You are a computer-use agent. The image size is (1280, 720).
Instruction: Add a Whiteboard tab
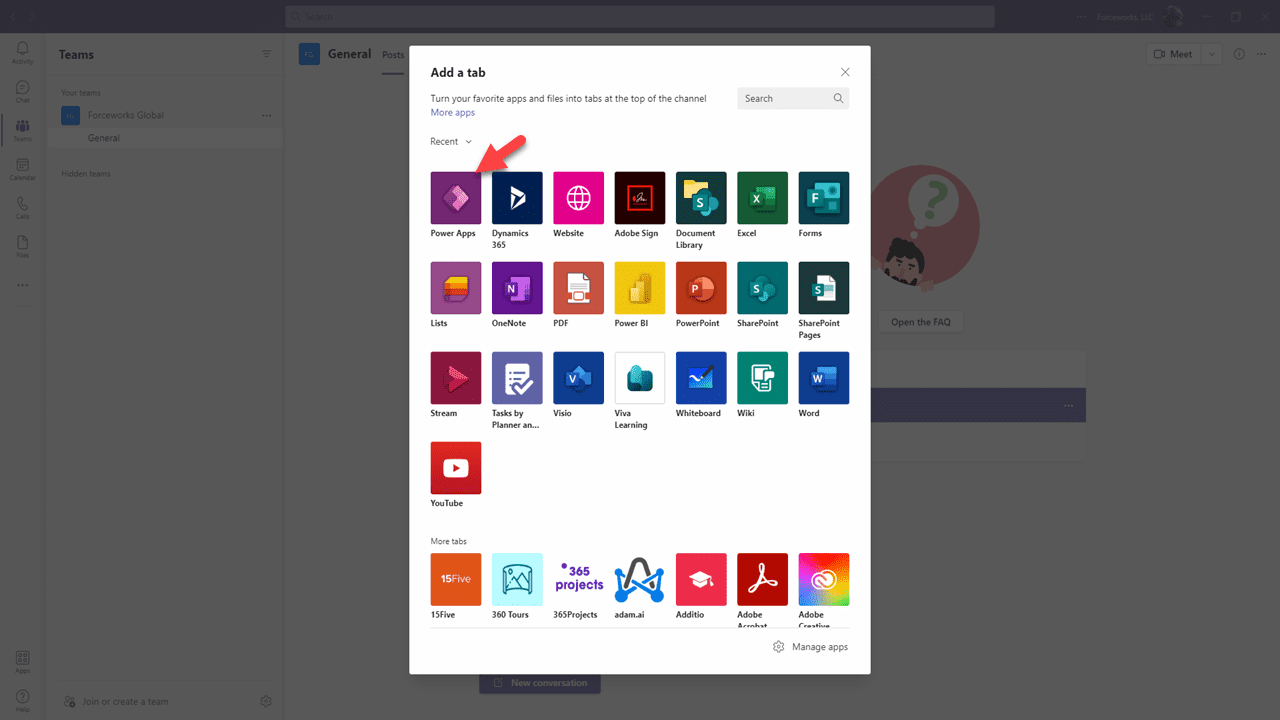pos(700,377)
